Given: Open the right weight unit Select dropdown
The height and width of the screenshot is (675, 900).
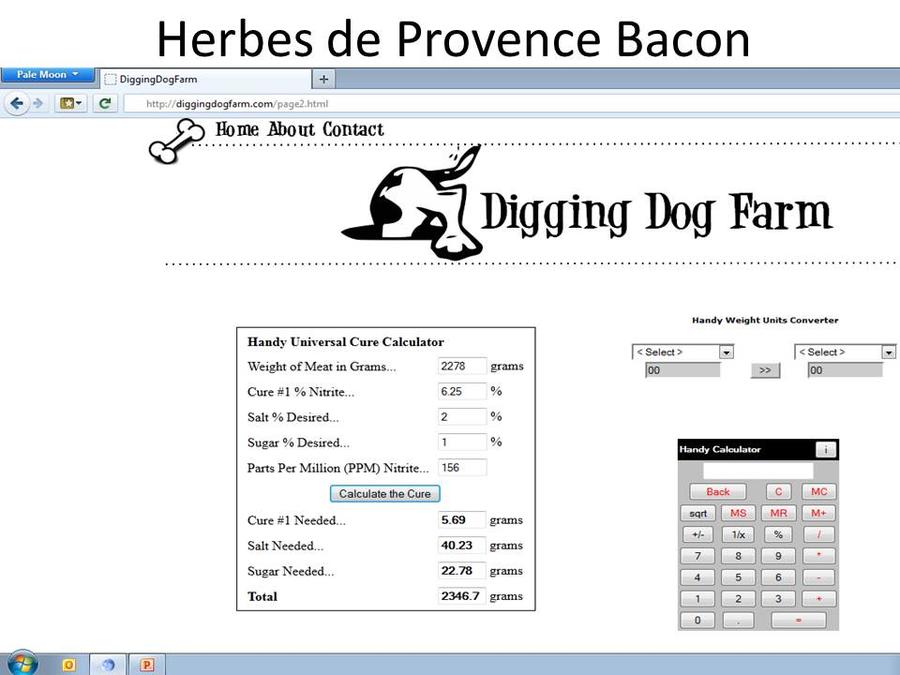Looking at the screenshot, I should coord(845,352).
